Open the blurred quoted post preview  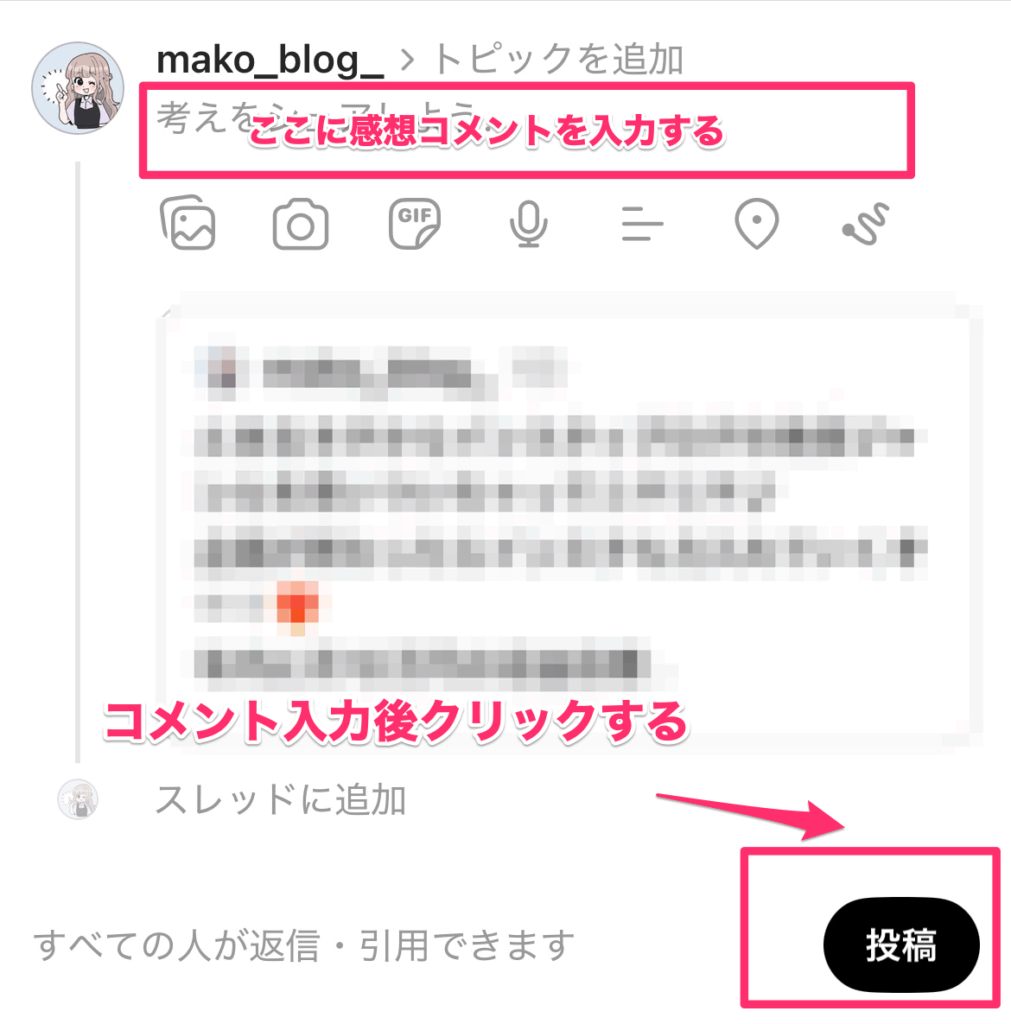[569, 522]
